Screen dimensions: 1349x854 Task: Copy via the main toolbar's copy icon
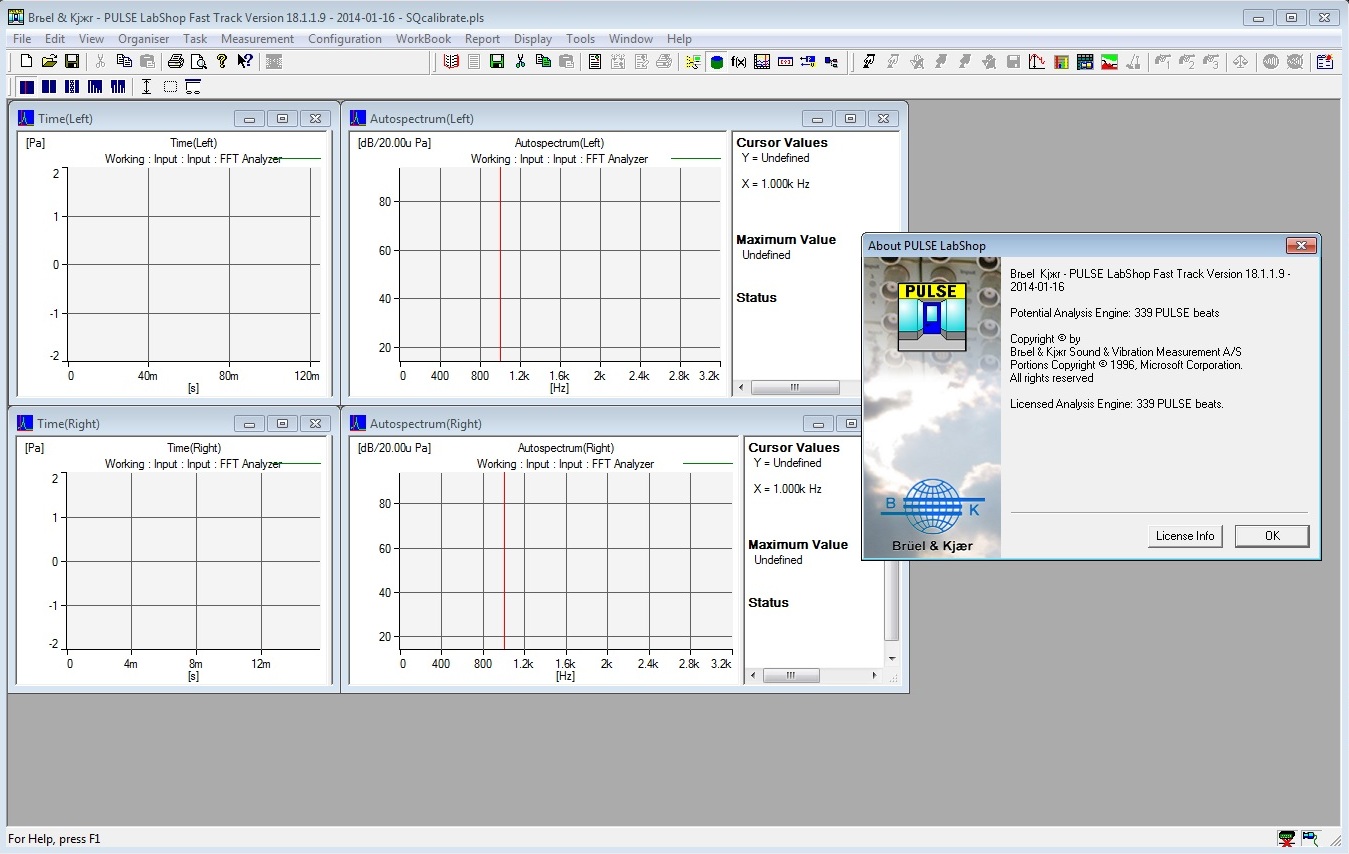[x=123, y=62]
